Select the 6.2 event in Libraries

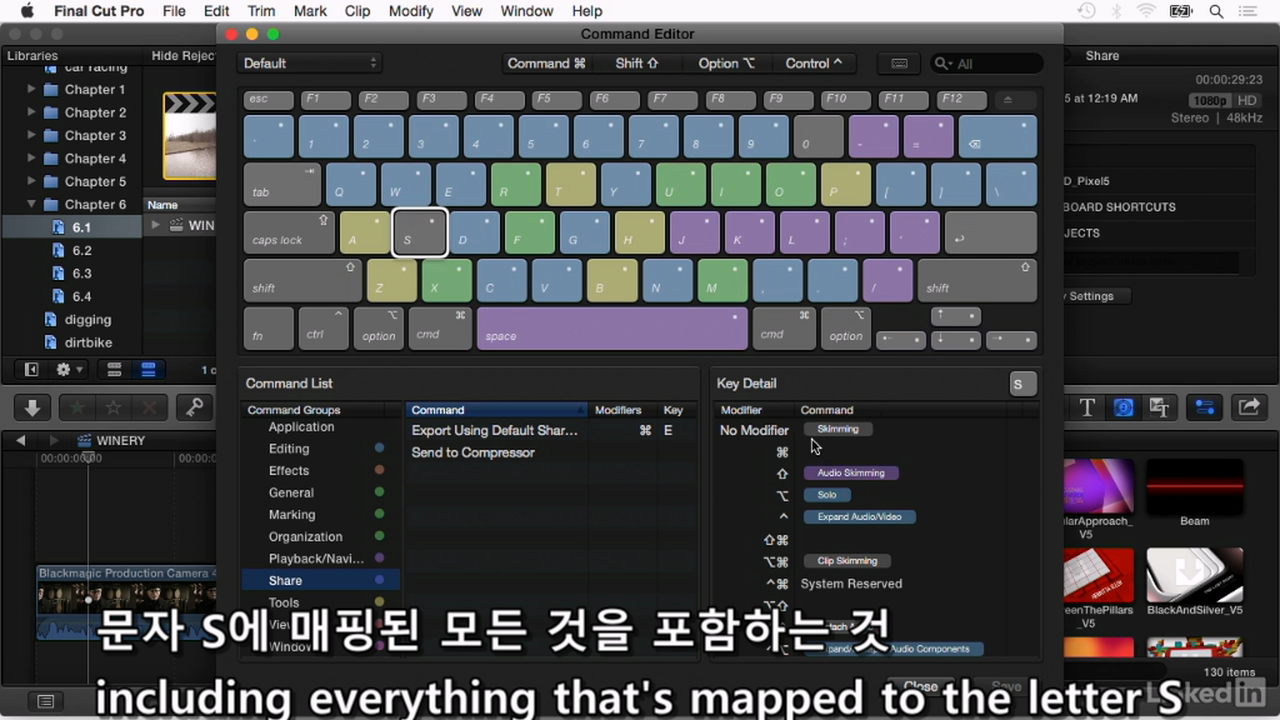(x=81, y=250)
